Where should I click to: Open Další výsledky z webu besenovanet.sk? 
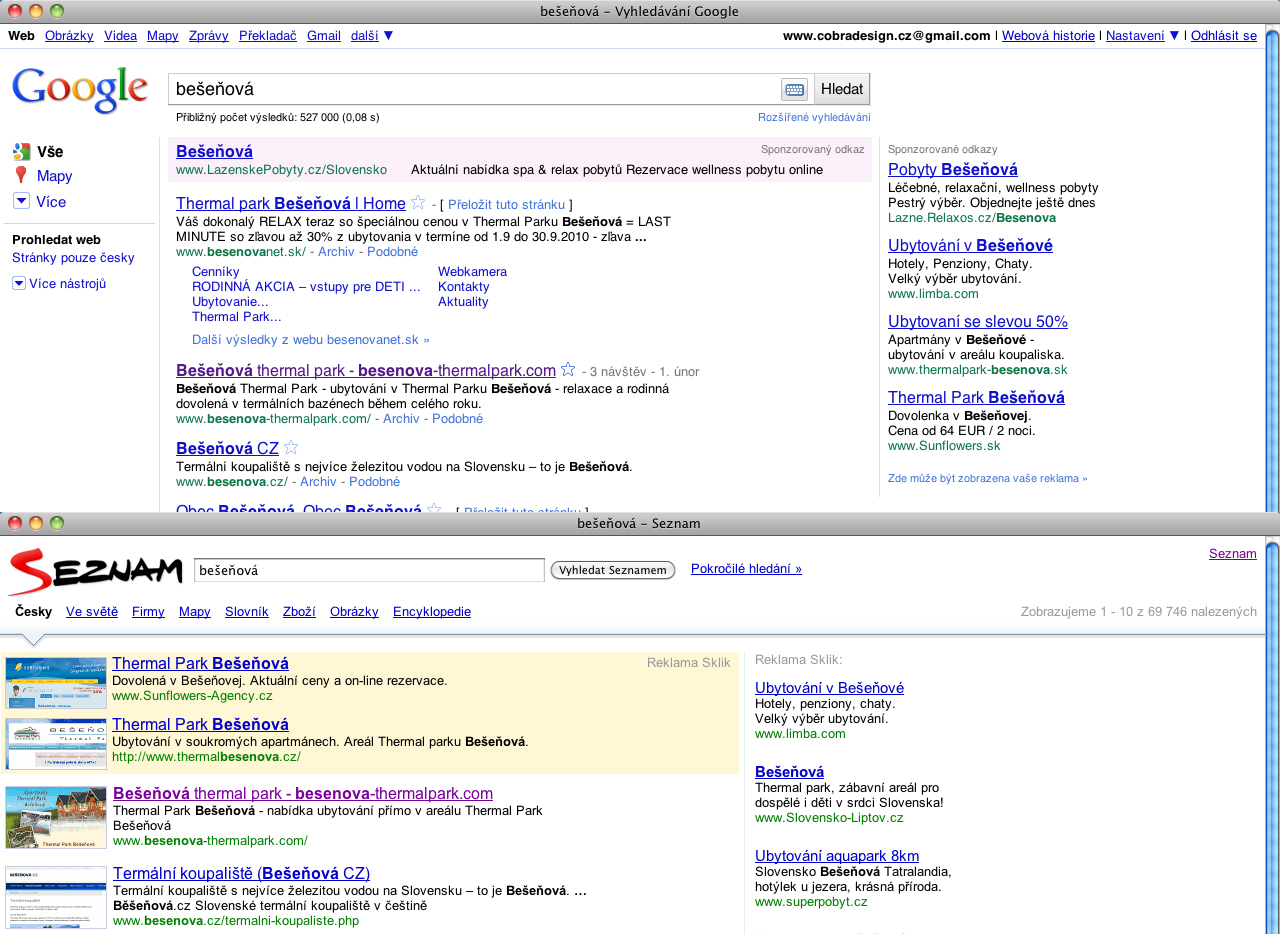point(311,339)
